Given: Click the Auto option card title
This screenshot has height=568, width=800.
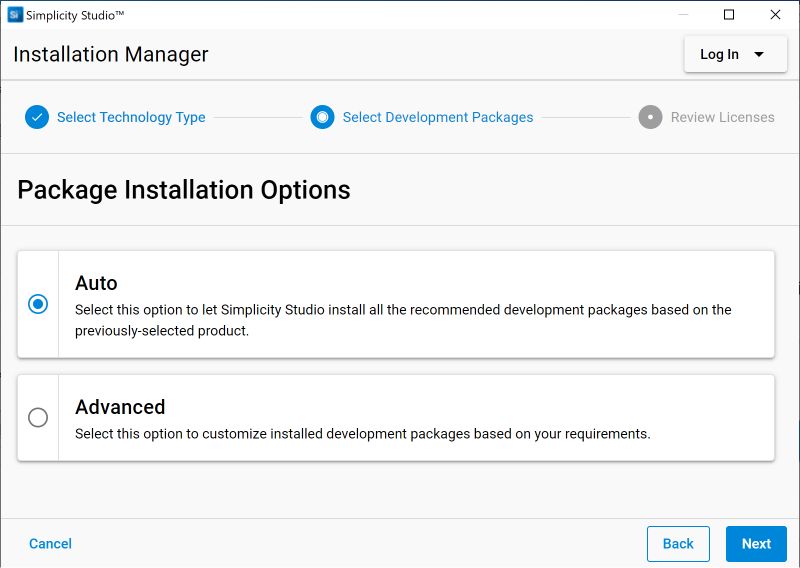Looking at the screenshot, I should pos(96,283).
